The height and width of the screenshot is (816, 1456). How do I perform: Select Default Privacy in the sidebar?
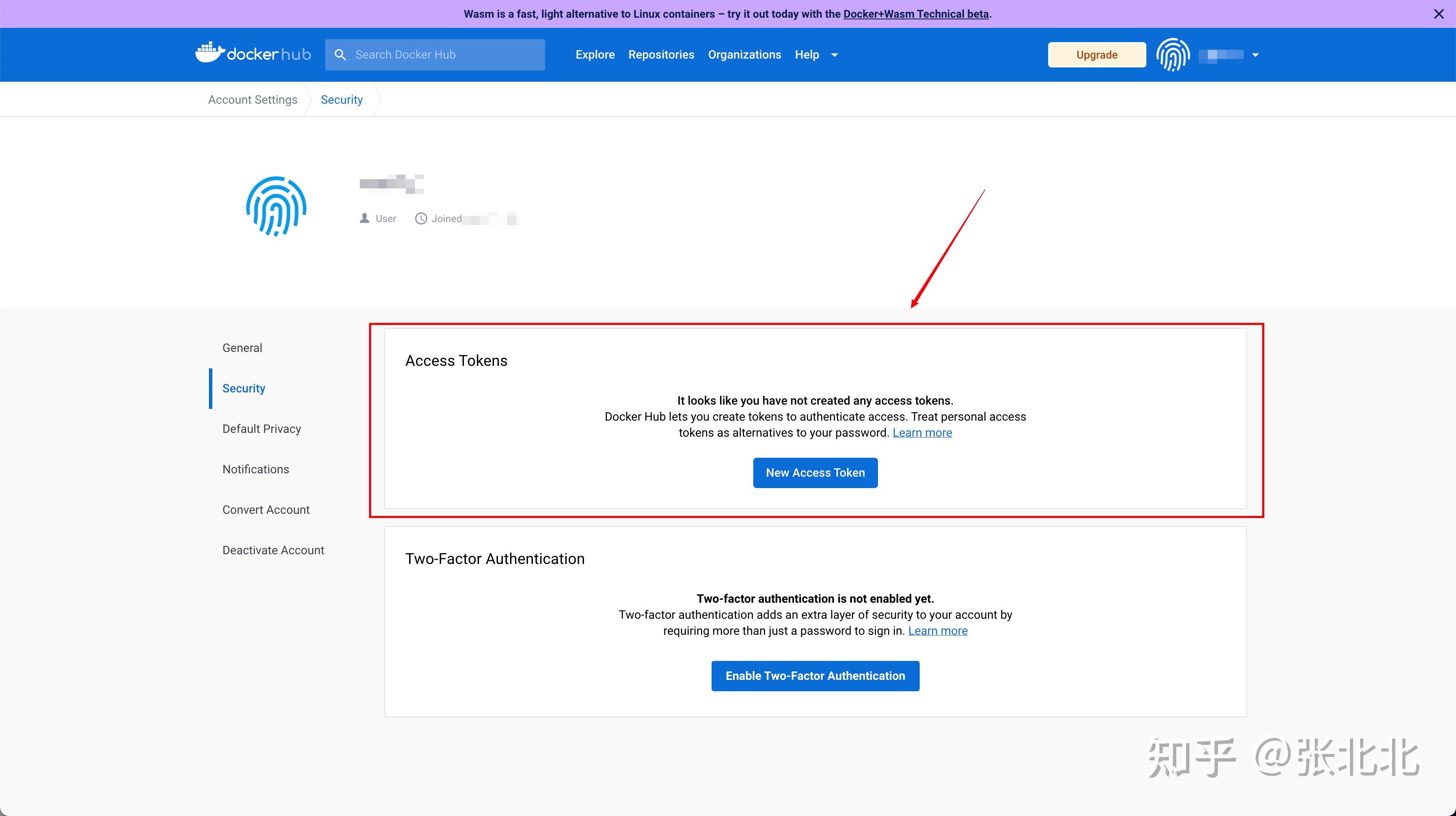tap(262, 429)
